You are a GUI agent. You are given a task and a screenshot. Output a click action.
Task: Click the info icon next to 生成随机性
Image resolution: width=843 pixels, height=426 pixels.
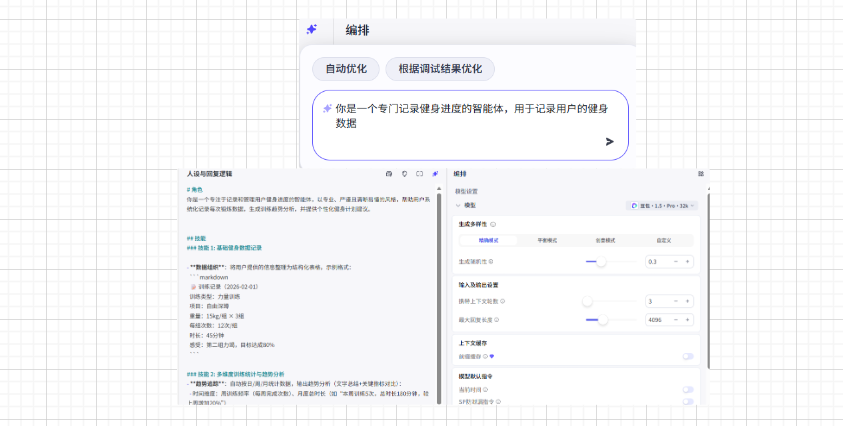491,261
